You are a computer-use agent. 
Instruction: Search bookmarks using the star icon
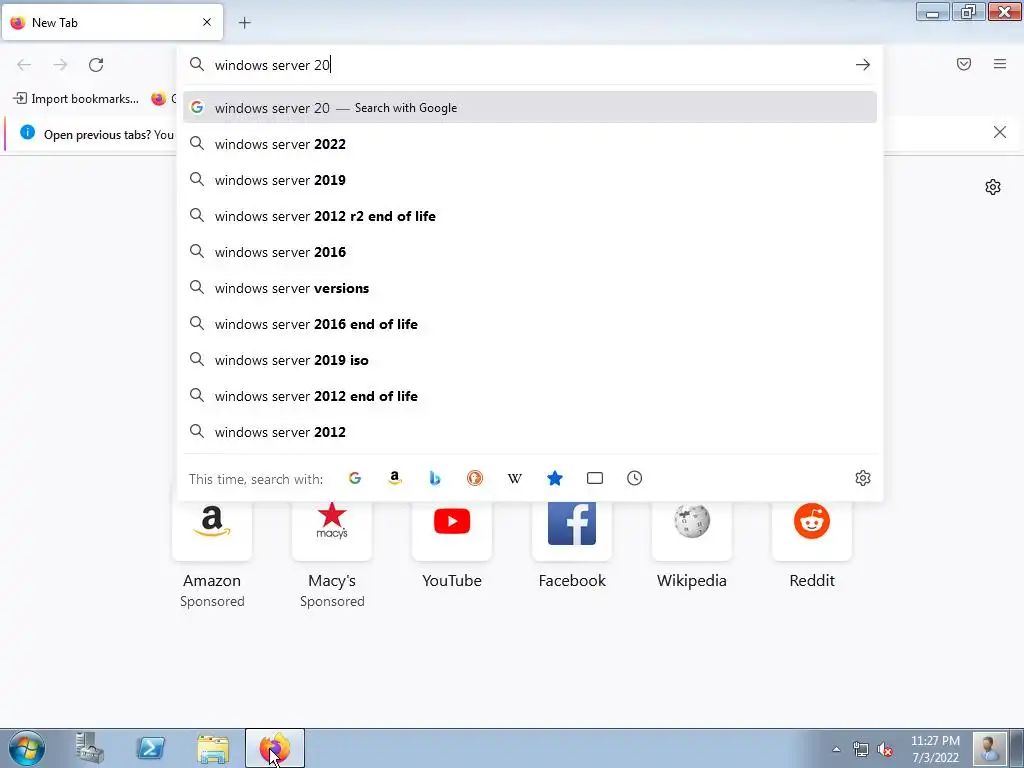pyautogui.click(x=554, y=478)
